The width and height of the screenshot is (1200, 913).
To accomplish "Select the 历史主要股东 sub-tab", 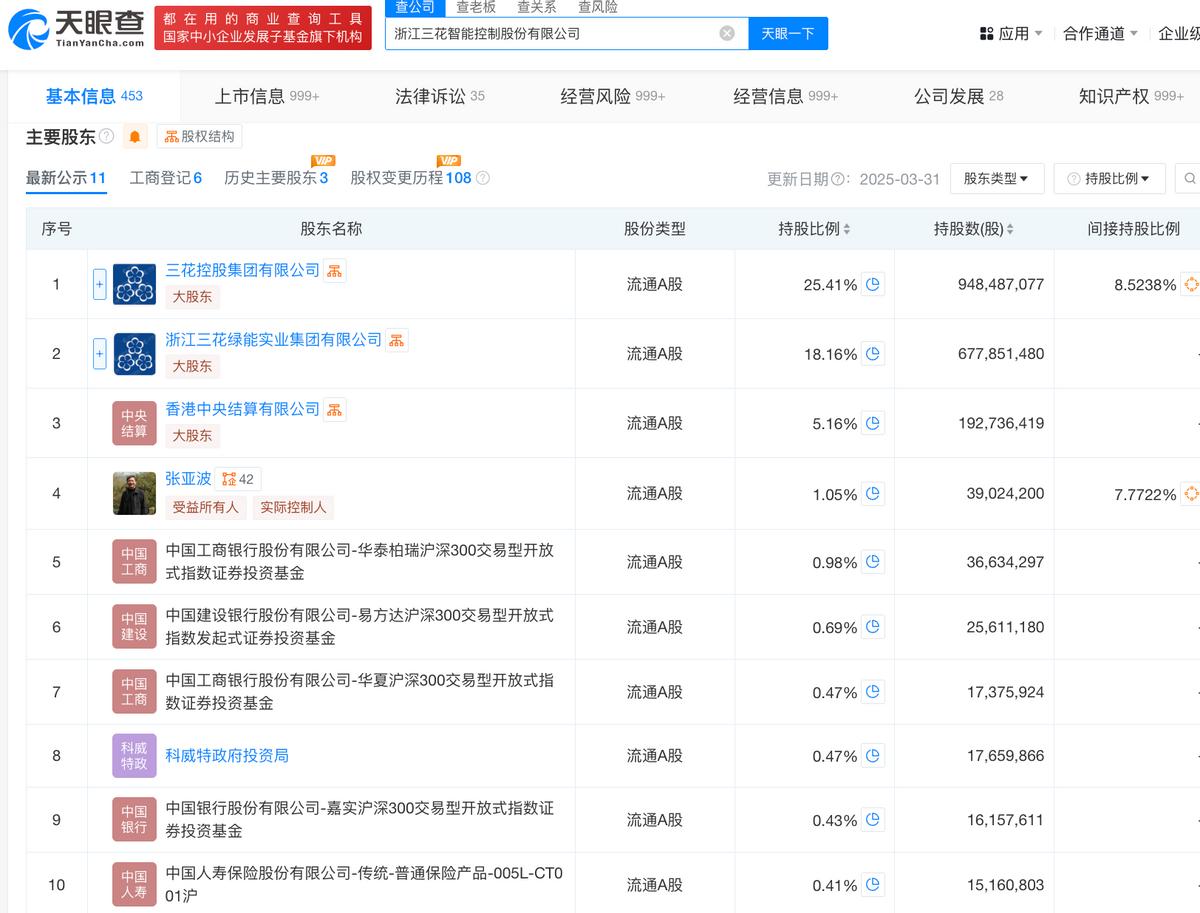I will [x=276, y=178].
